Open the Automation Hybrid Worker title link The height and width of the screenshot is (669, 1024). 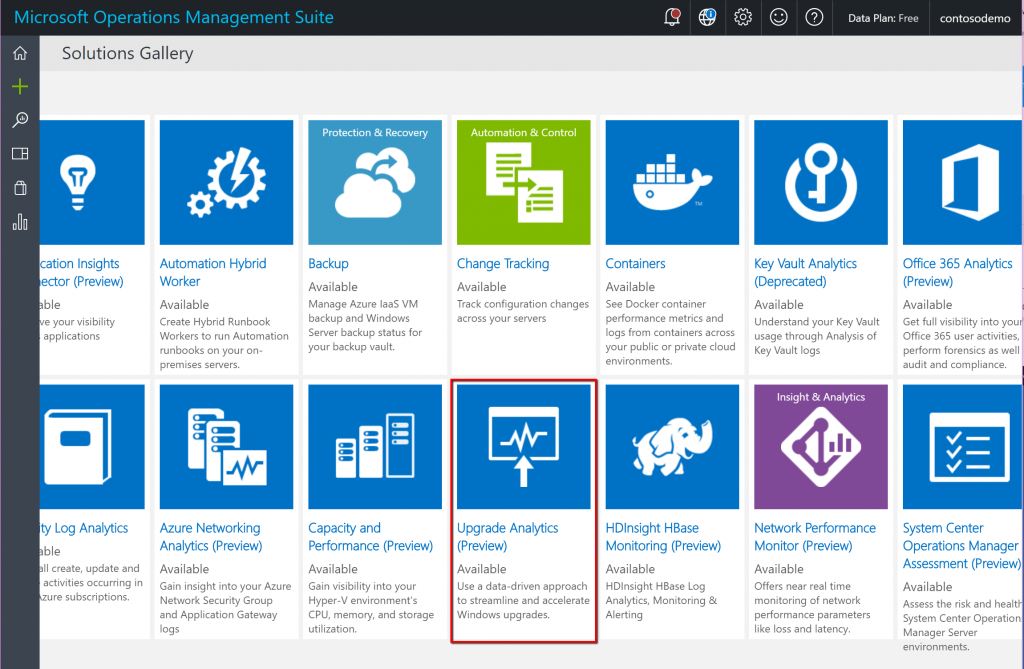coord(213,272)
